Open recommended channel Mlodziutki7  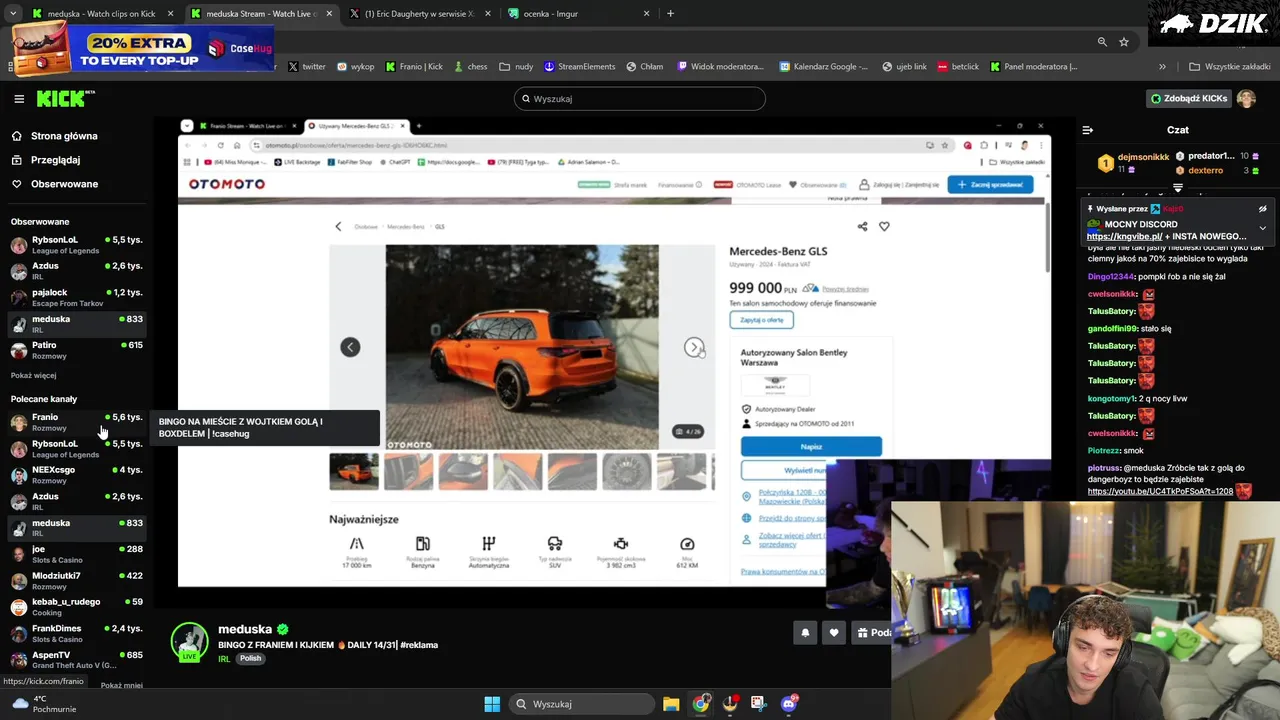click(77, 581)
